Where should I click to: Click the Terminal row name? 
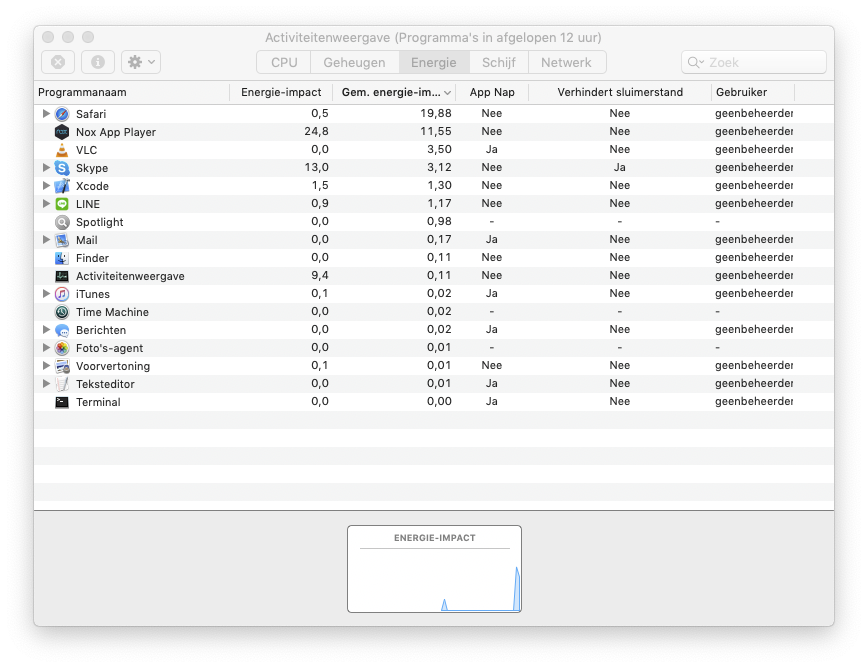click(98, 402)
